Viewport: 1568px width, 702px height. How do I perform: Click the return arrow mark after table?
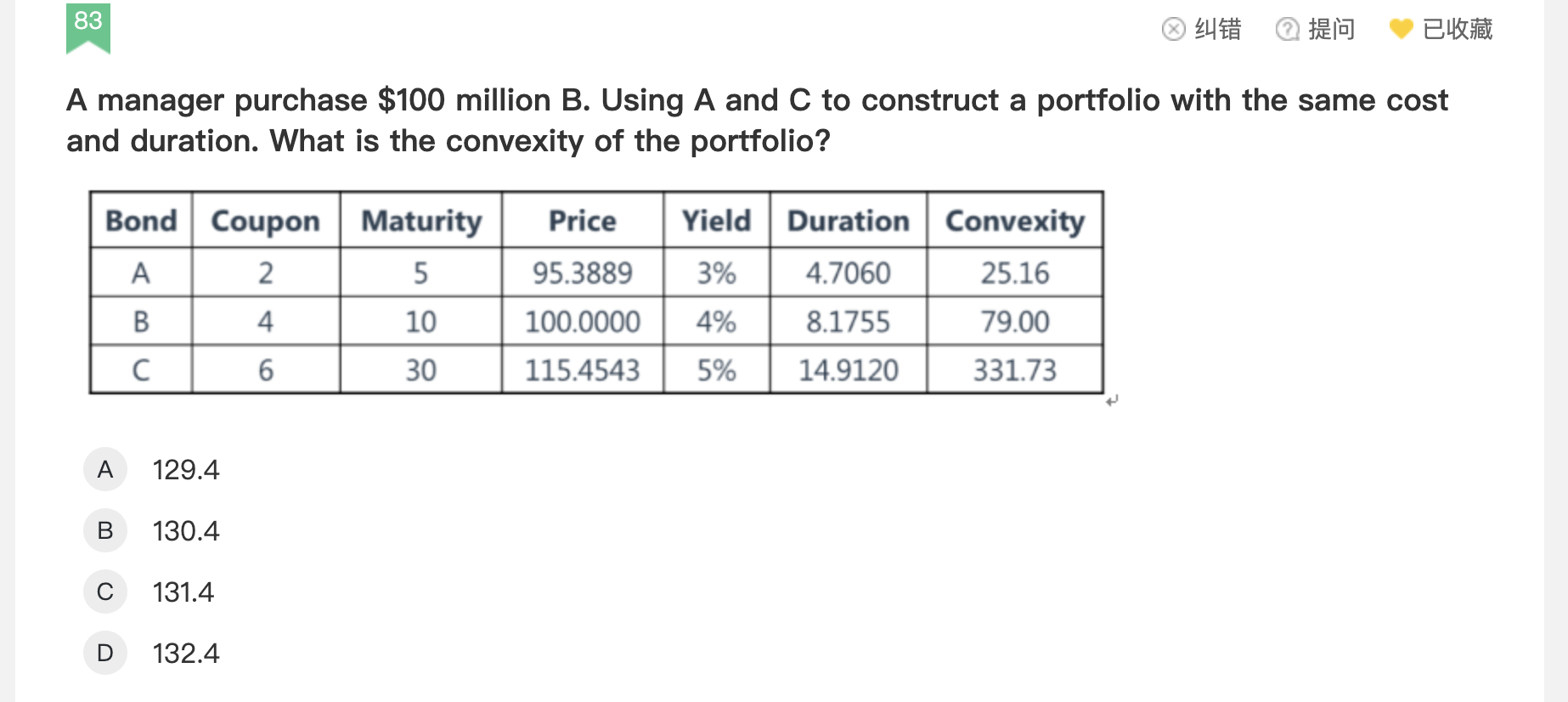tap(1113, 399)
